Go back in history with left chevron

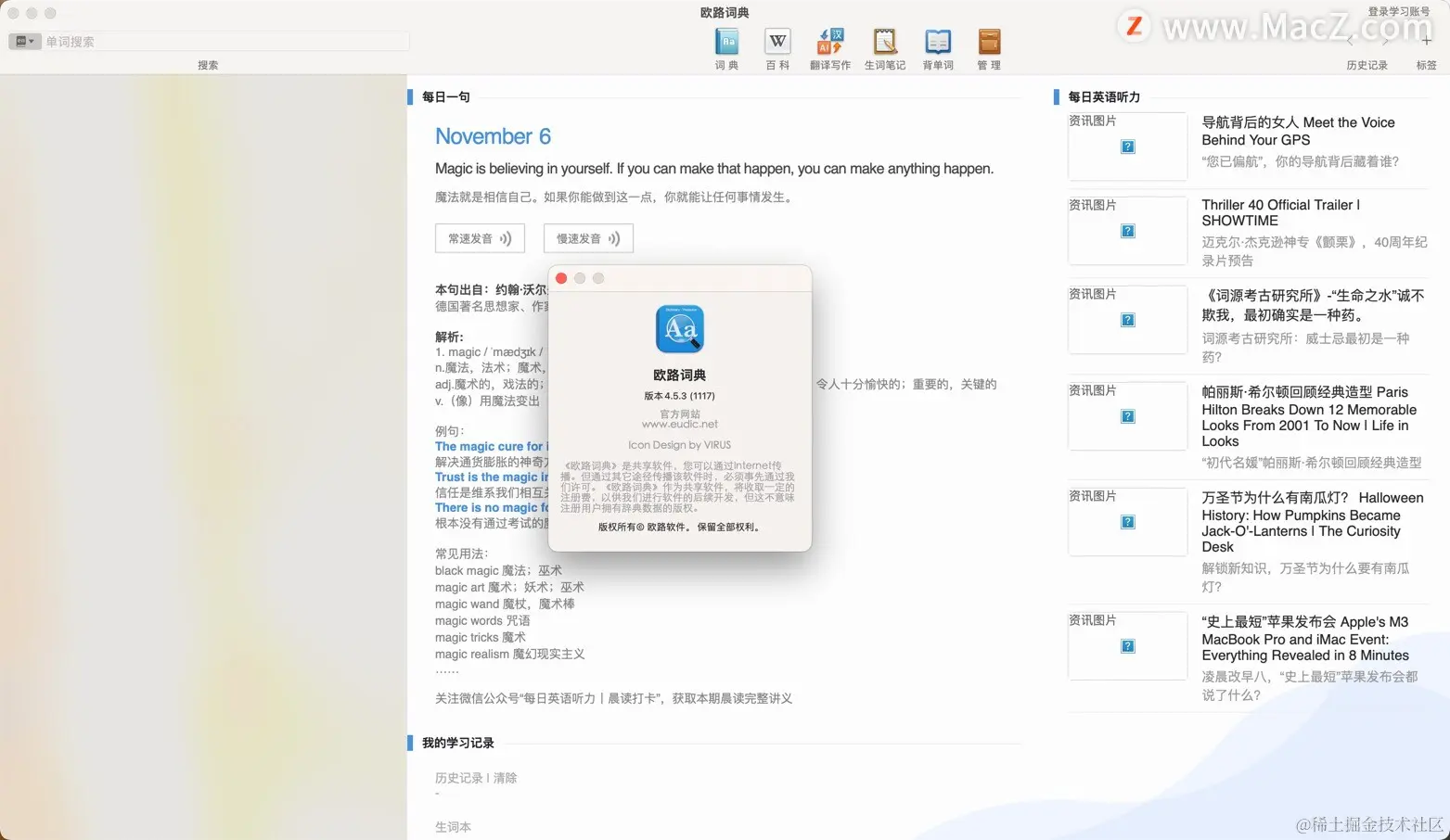1350,41
